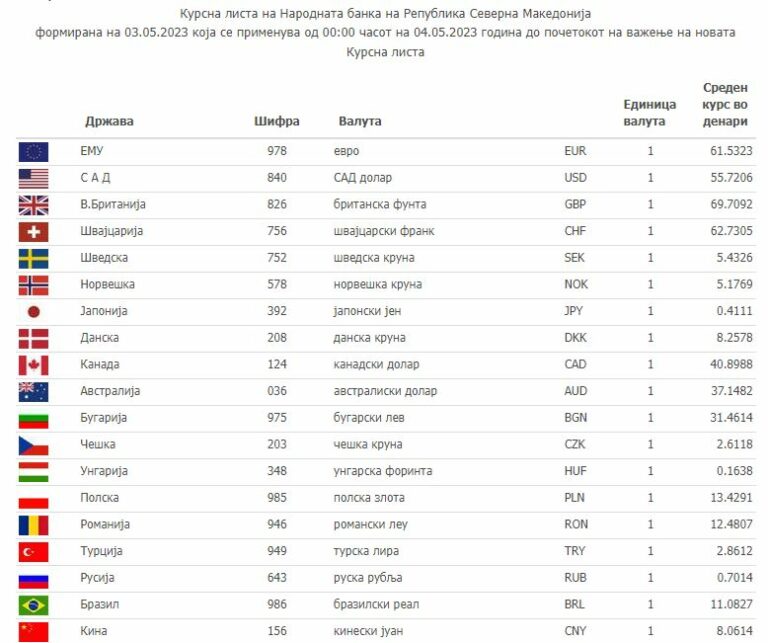The image size is (768, 643).
Task: Click the European Union flag icon
Action: click(33, 151)
